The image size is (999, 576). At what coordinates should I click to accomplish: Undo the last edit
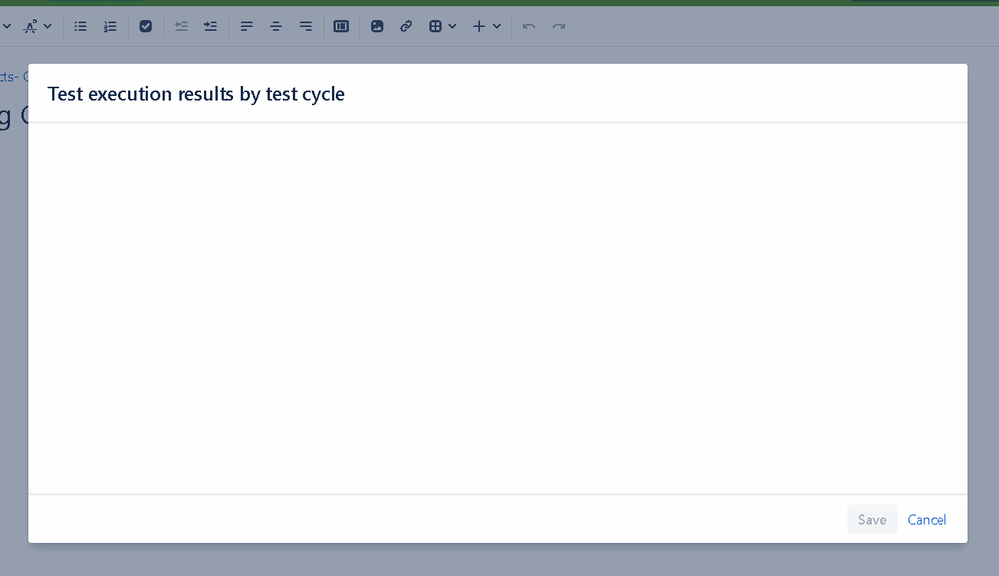529,26
